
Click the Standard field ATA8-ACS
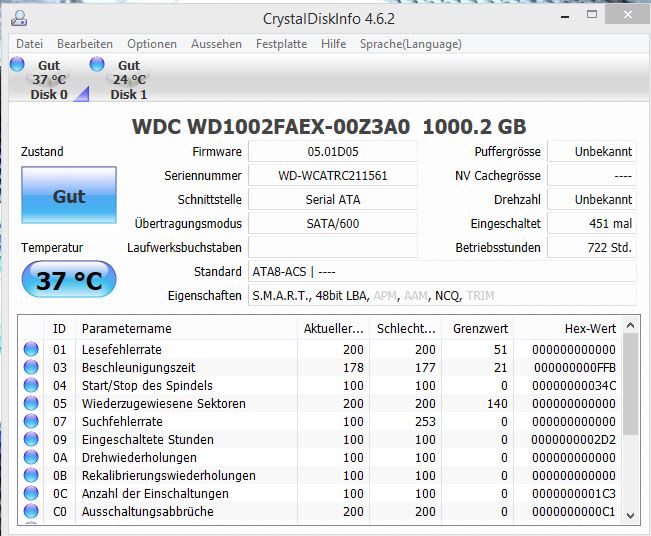coord(443,272)
